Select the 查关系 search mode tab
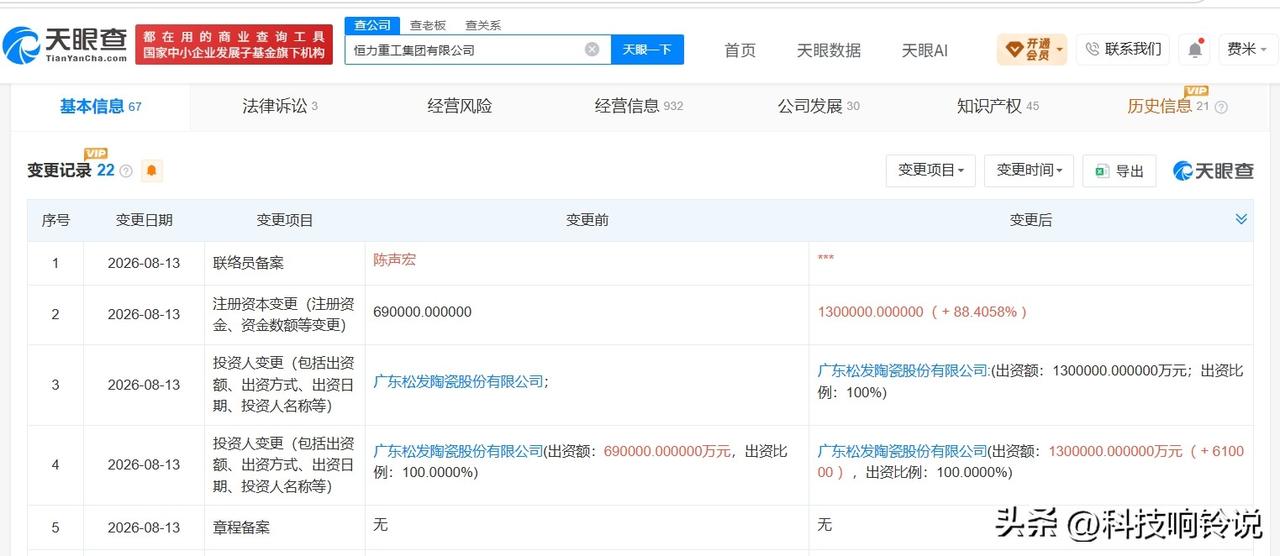1280x556 pixels. point(483,25)
